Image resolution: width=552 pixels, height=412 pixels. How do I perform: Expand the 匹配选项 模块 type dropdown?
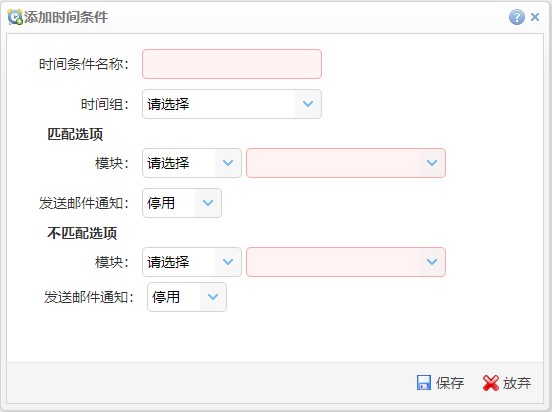pyautogui.click(x=228, y=163)
